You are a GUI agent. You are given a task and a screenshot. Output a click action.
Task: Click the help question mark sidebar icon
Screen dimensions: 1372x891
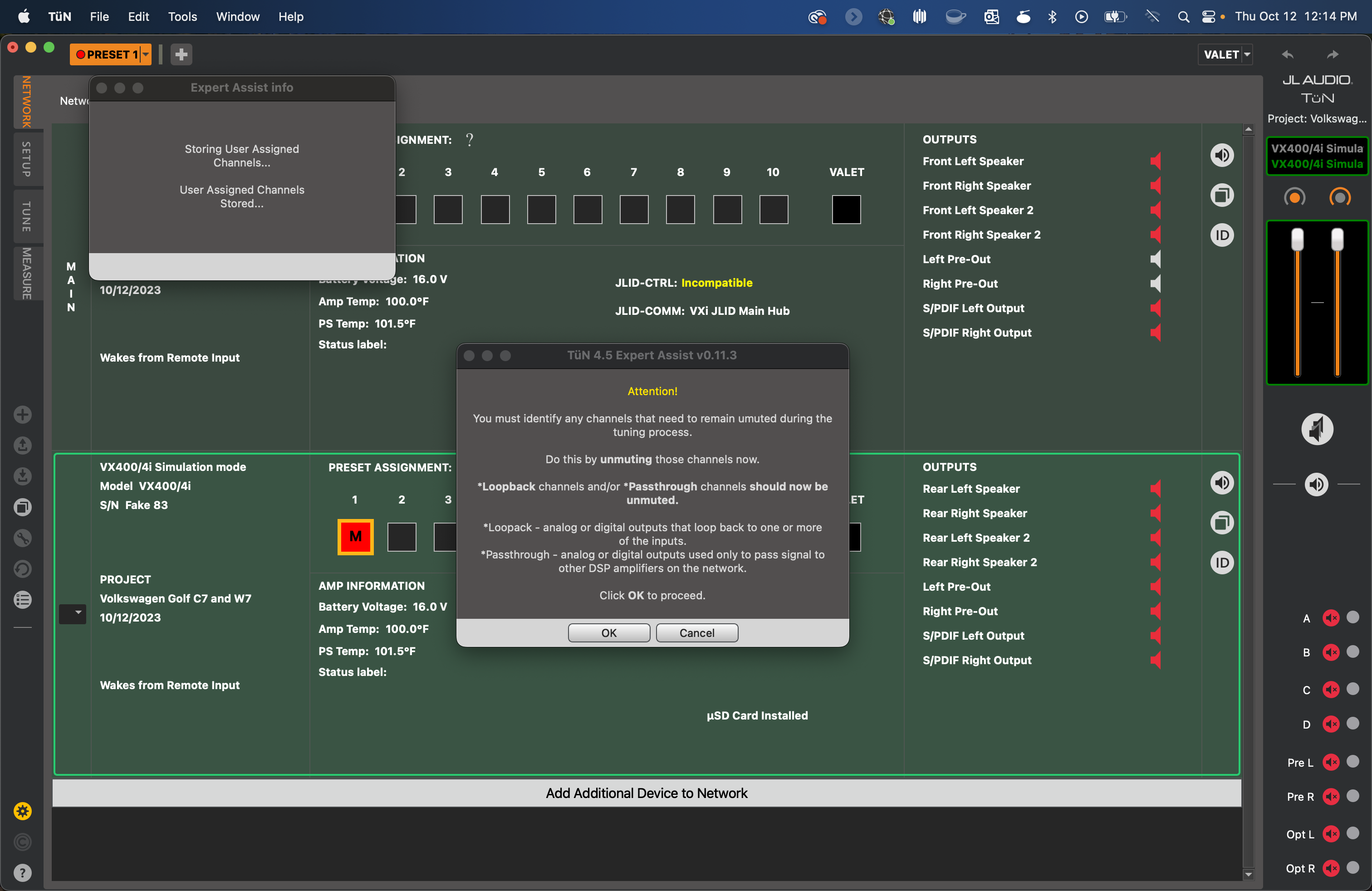click(23, 873)
